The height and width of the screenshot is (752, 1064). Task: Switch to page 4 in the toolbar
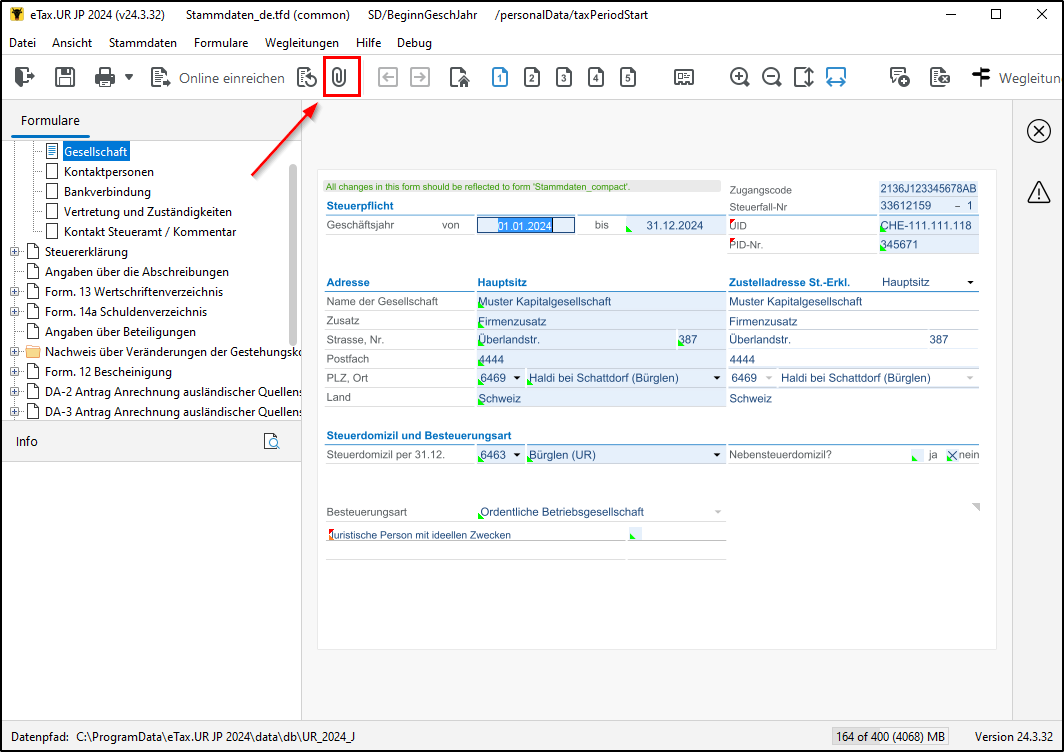pos(596,77)
